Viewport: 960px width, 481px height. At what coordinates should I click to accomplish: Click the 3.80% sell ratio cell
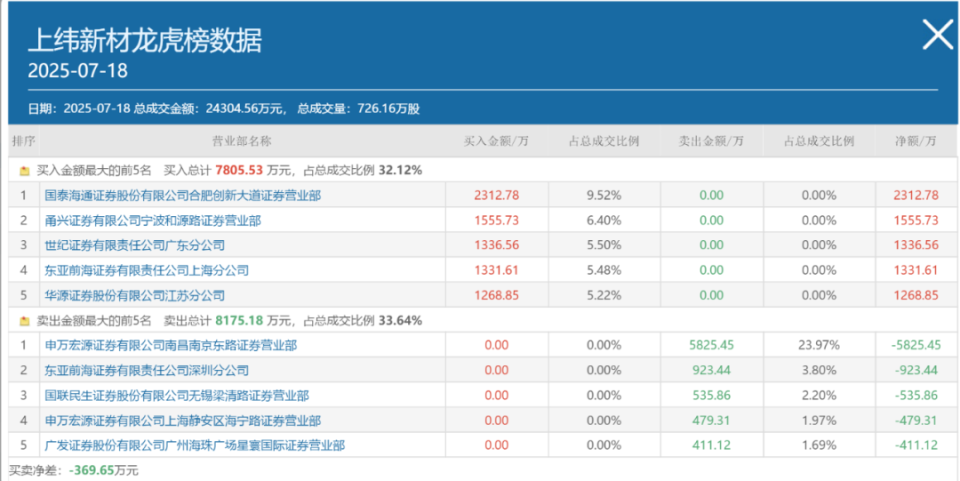[x=819, y=370]
